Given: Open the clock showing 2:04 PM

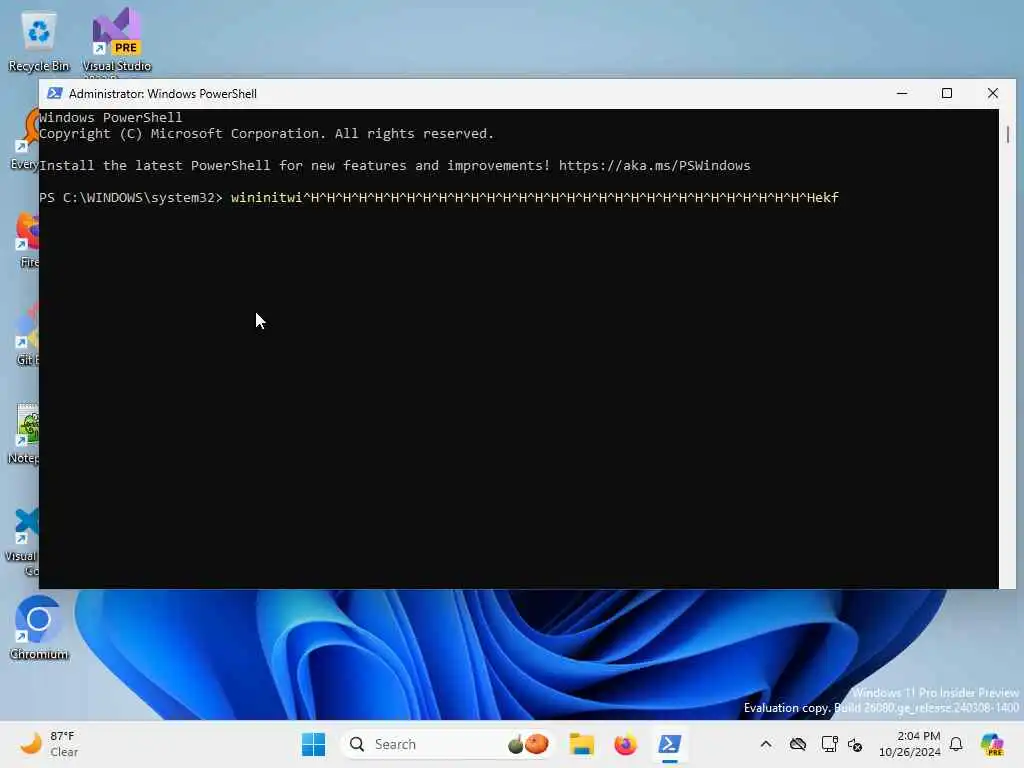Looking at the screenshot, I should click(x=910, y=744).
